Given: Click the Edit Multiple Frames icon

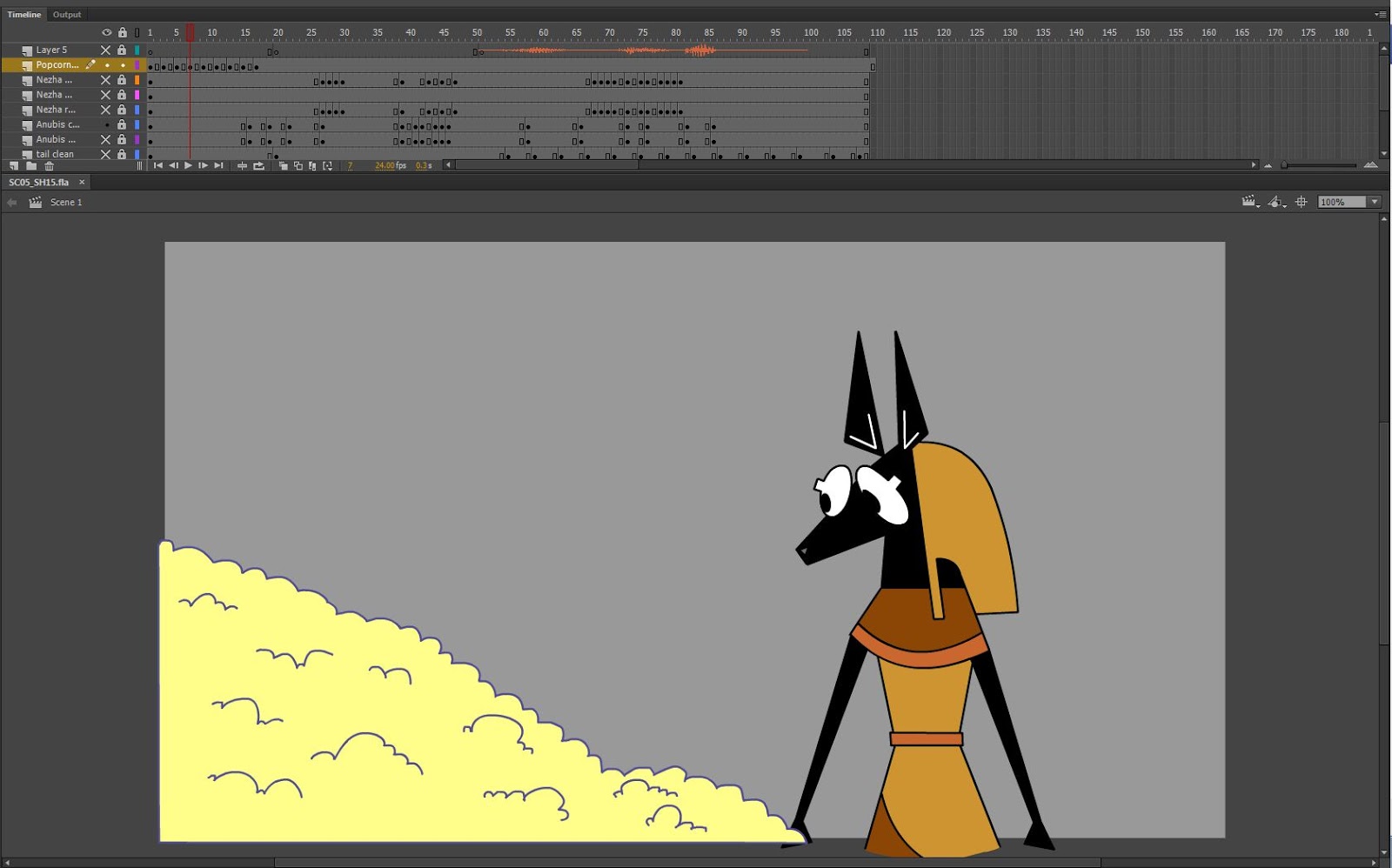Looking at the screenshot, I should point(312,165).
